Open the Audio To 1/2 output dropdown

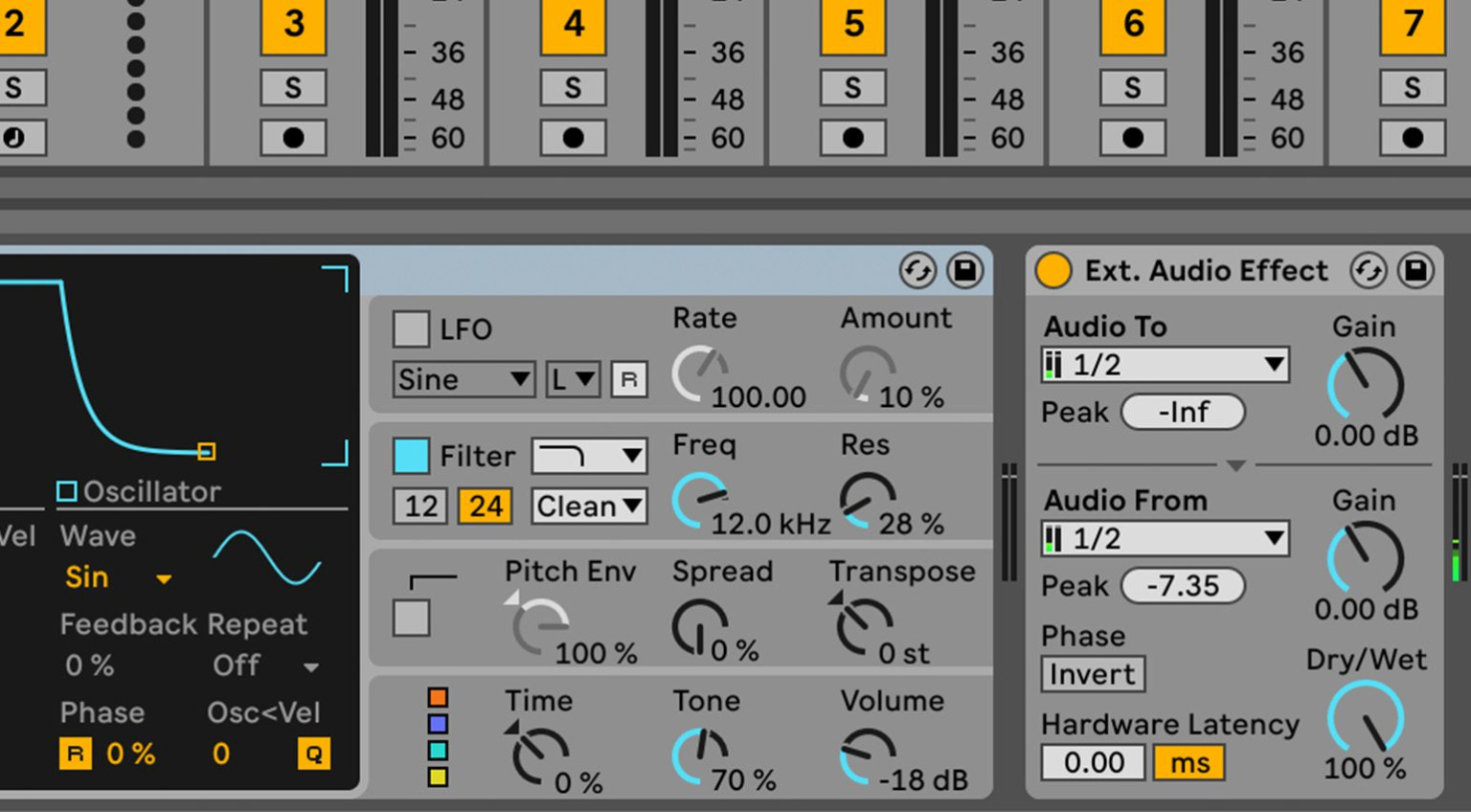[1165, 365]
